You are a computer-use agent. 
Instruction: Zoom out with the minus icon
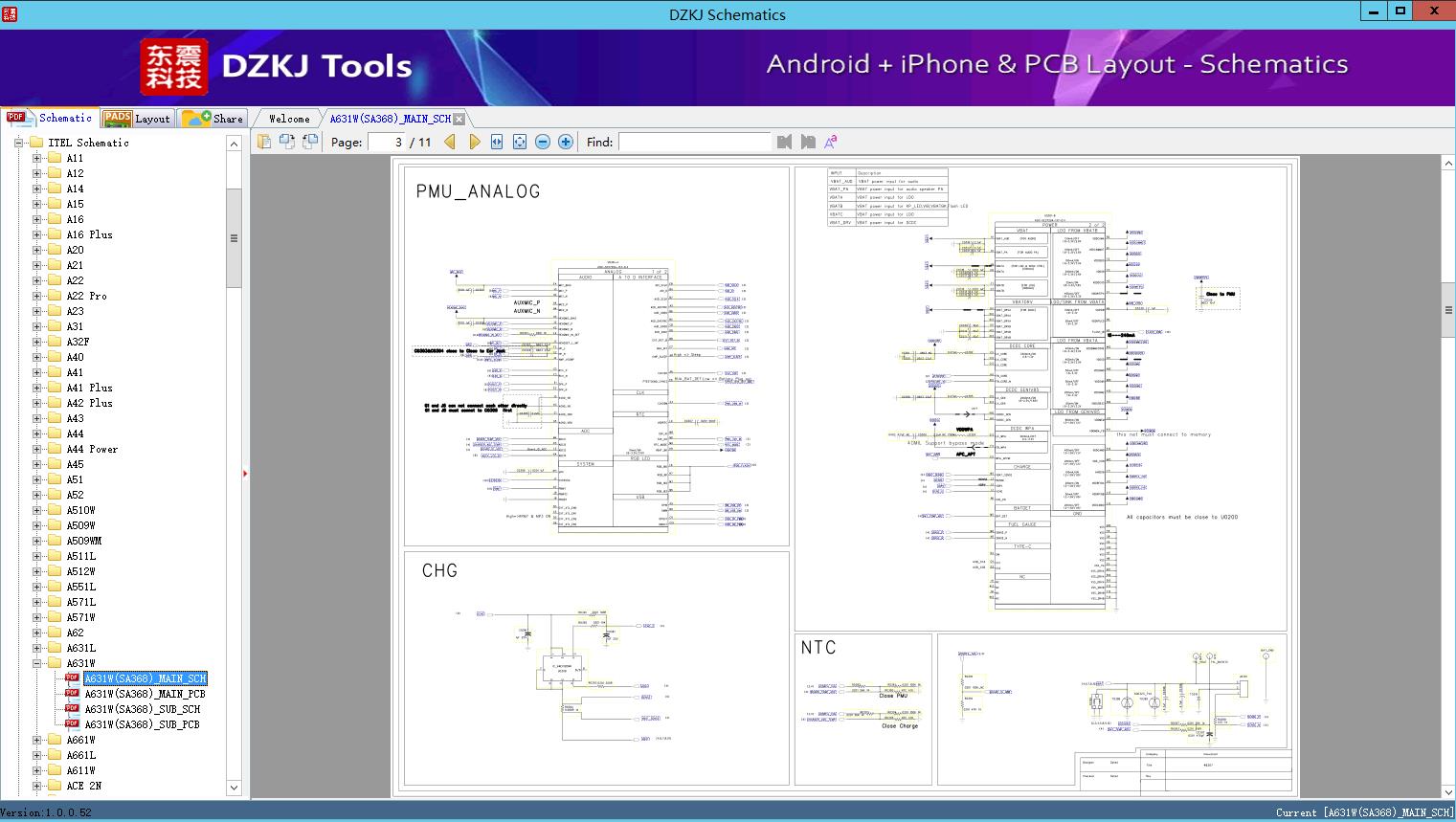[543, 142]
